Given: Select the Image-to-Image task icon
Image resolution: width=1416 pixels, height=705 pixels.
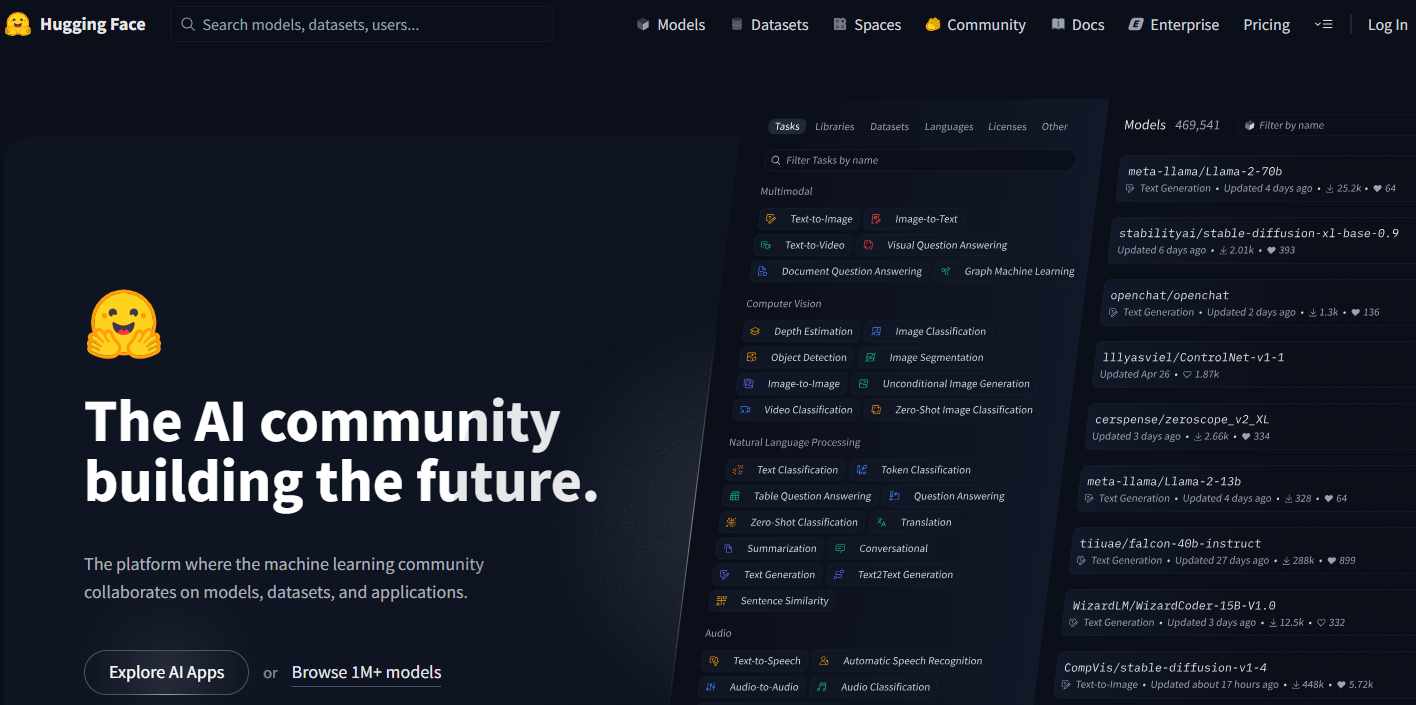Looking at the screenshot, I should tap(749, 383).
